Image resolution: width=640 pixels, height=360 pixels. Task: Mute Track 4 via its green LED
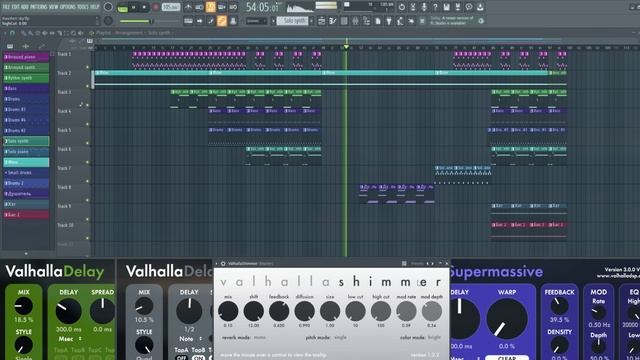87,124
